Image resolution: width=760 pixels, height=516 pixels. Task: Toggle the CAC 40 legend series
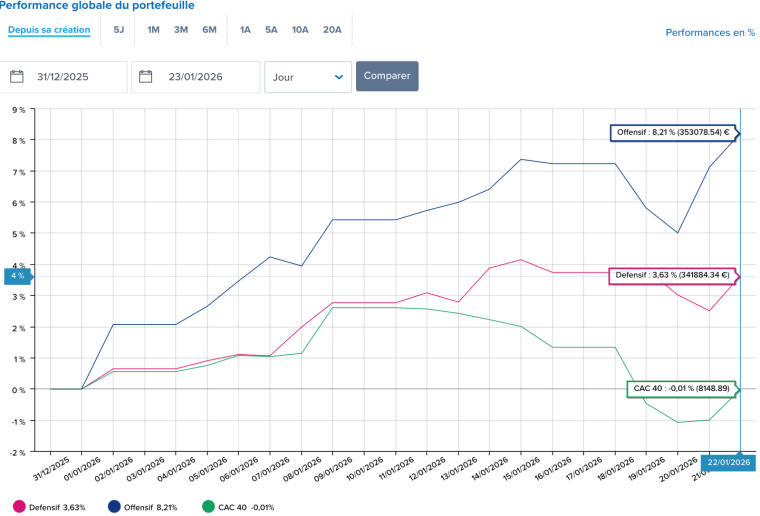(x=238, y=507)
